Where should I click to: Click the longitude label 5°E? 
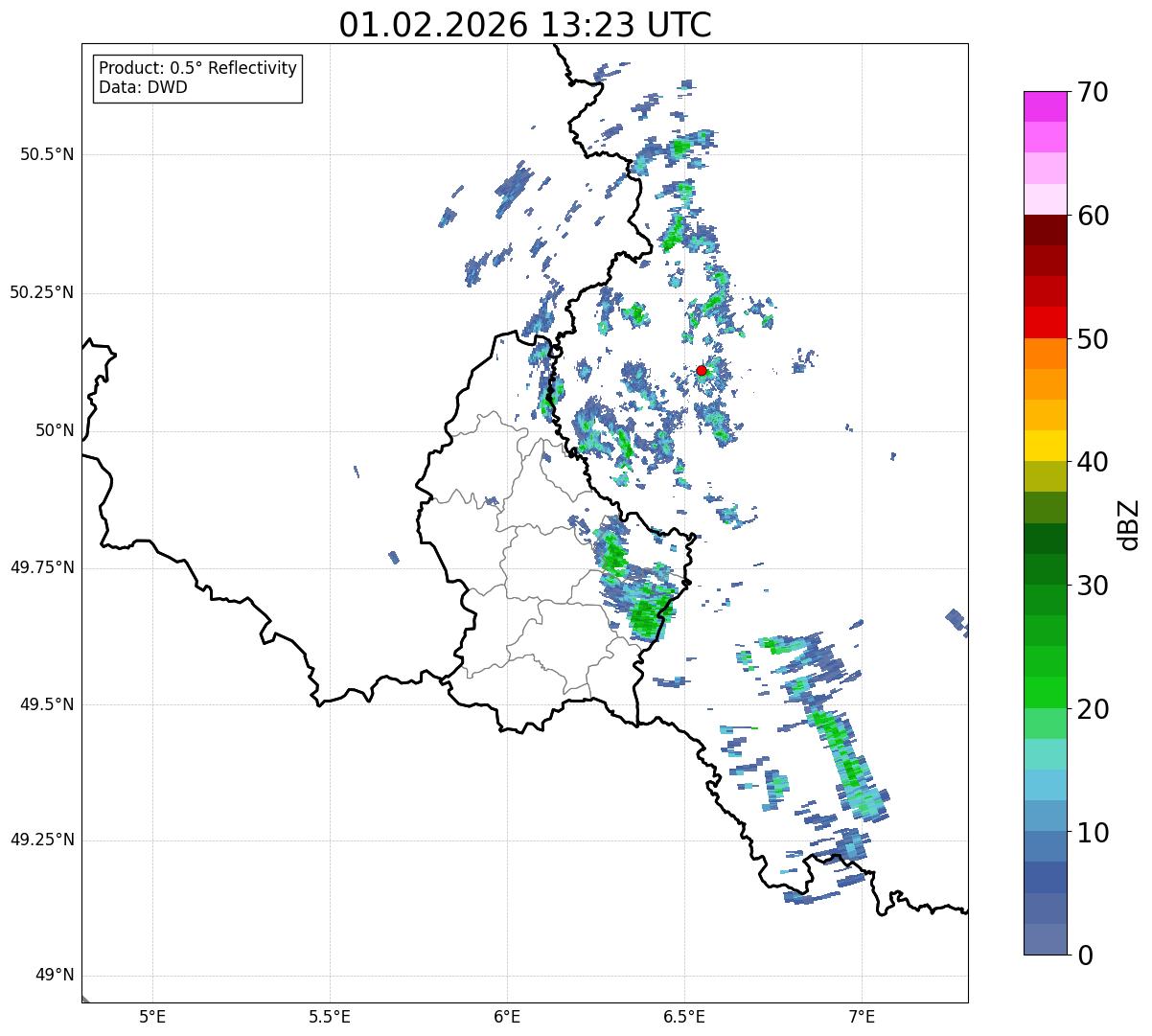(152, 1016)
